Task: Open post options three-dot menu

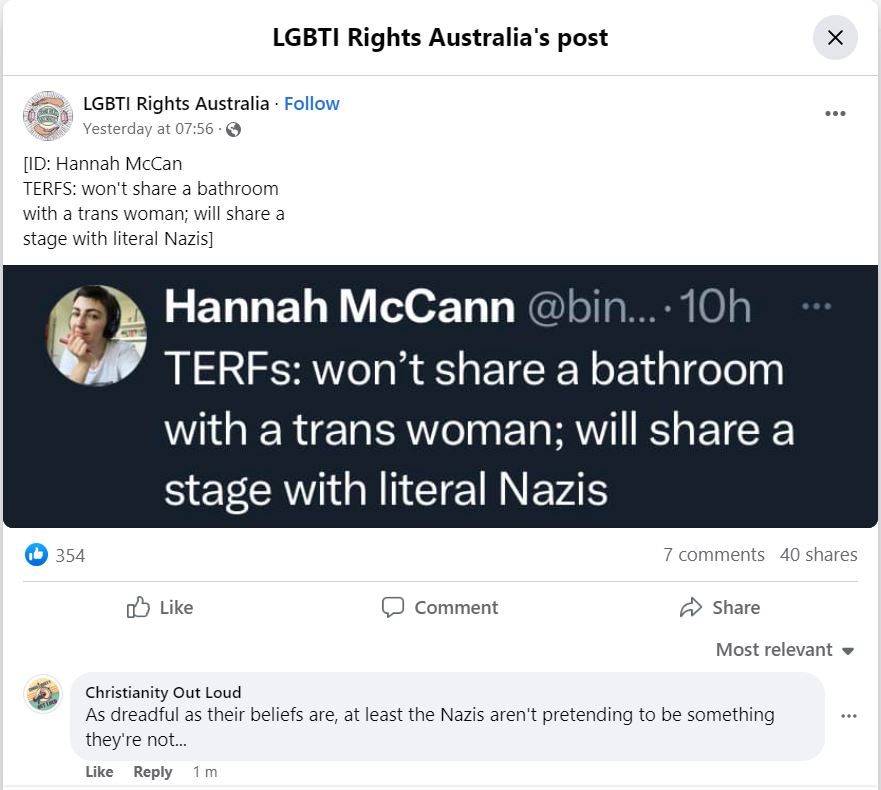Action: 835,113
